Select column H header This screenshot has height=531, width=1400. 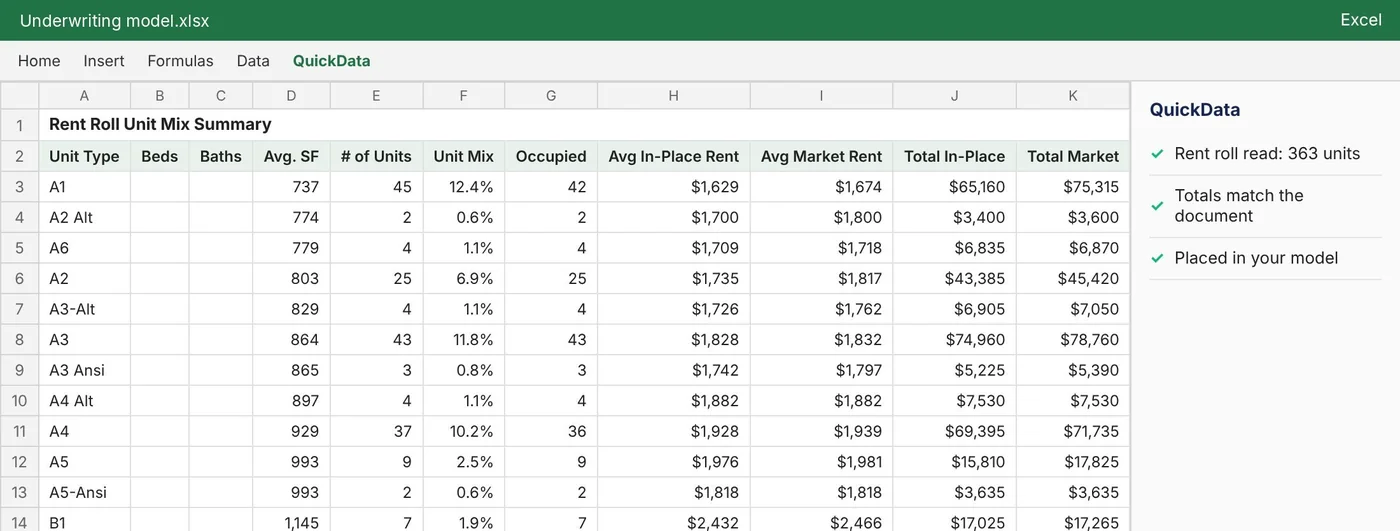point(673,96)
